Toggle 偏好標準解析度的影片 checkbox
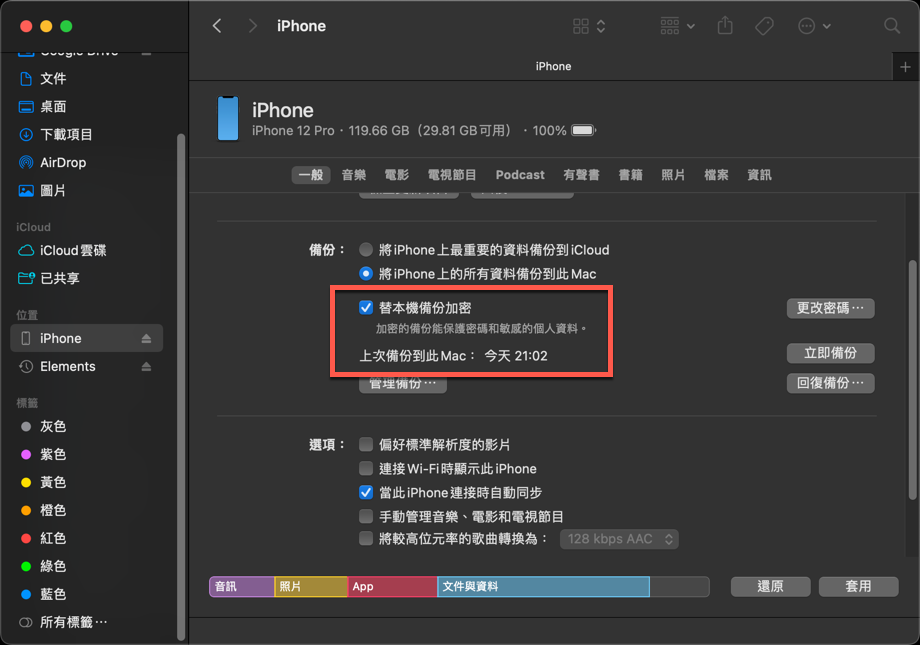Viewport: 920px width, 645px height. click(x=366, y=444)
